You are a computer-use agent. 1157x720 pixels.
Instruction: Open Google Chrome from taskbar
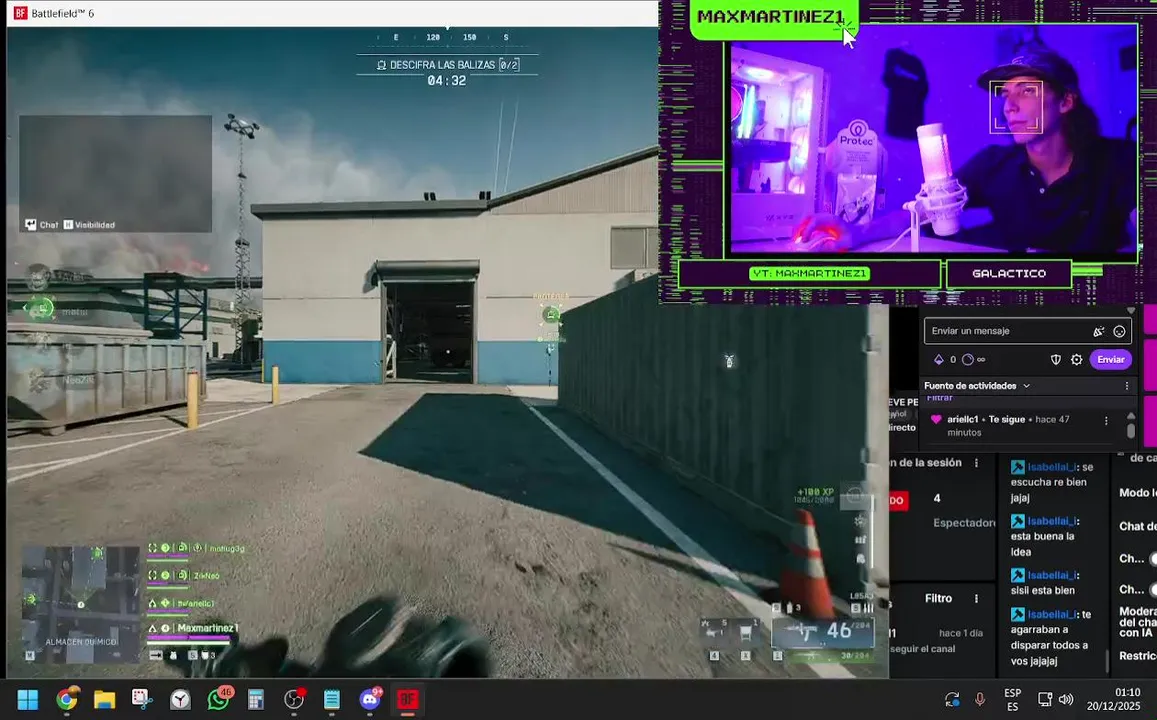(66, 699)
